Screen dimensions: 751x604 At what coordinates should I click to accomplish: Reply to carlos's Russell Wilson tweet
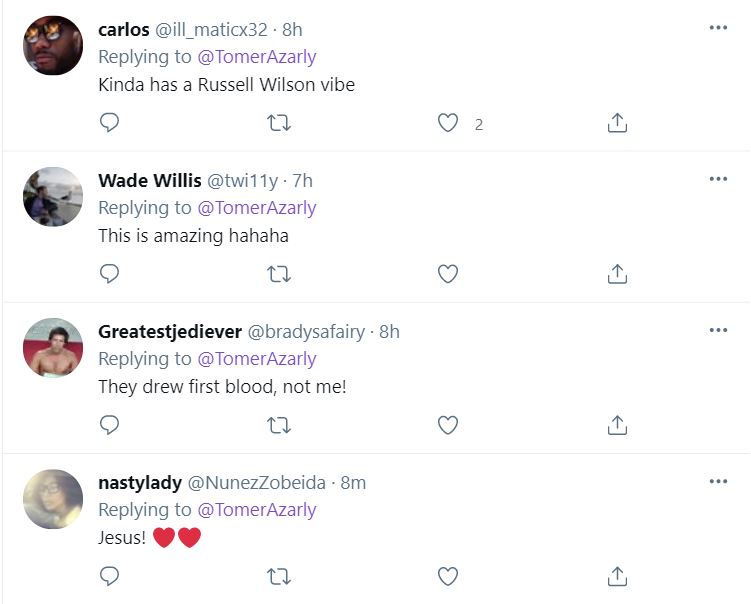coord(110,123)
